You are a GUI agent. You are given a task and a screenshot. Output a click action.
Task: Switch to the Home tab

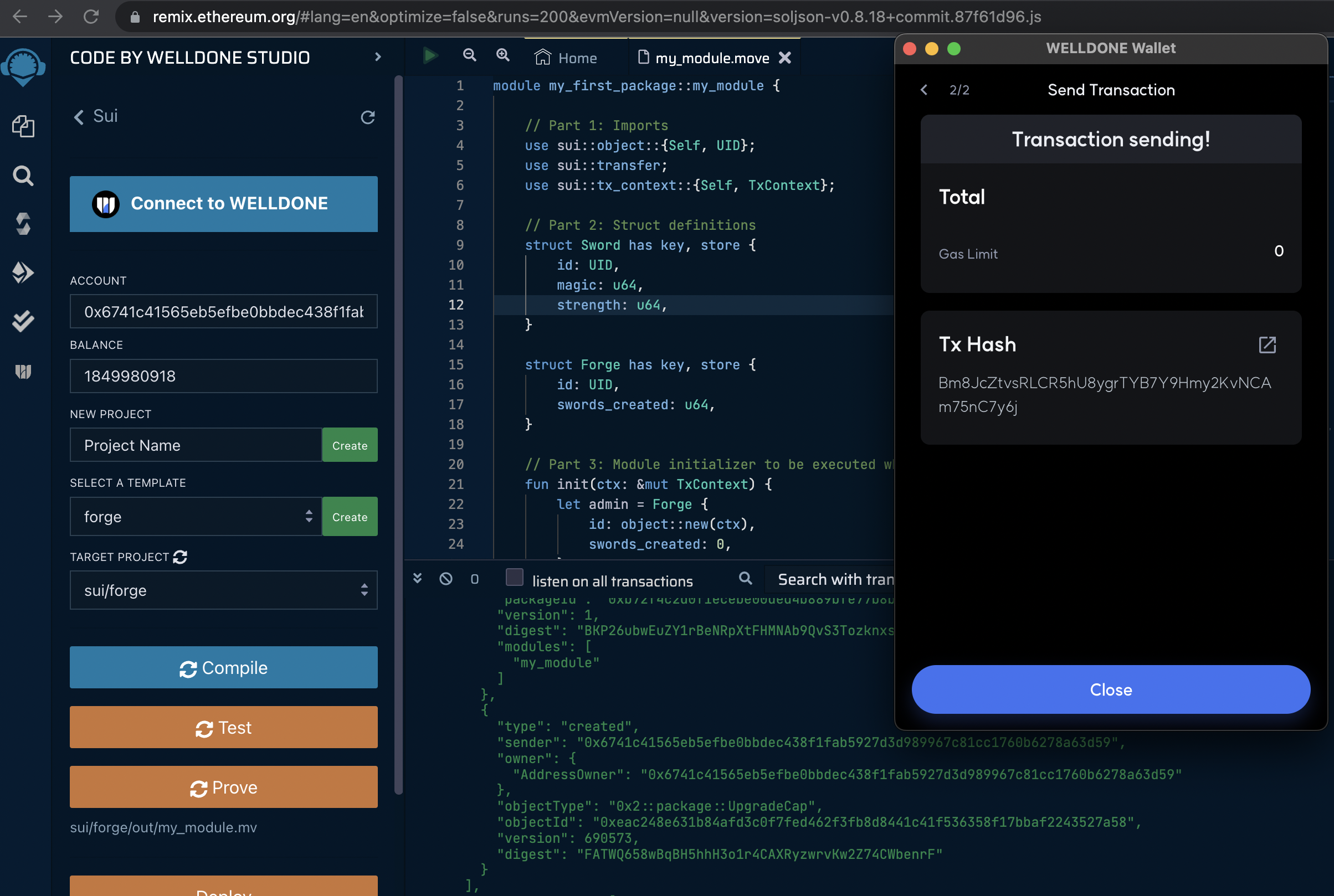click(565, 58)
